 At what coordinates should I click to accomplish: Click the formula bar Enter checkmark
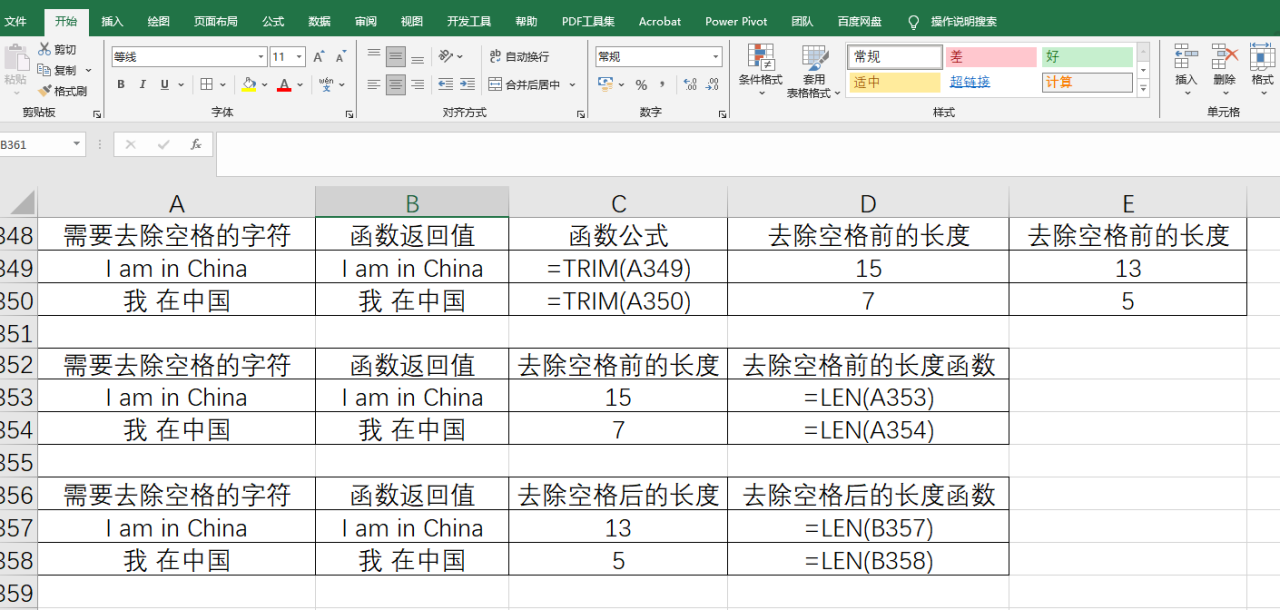click(163, 145)
